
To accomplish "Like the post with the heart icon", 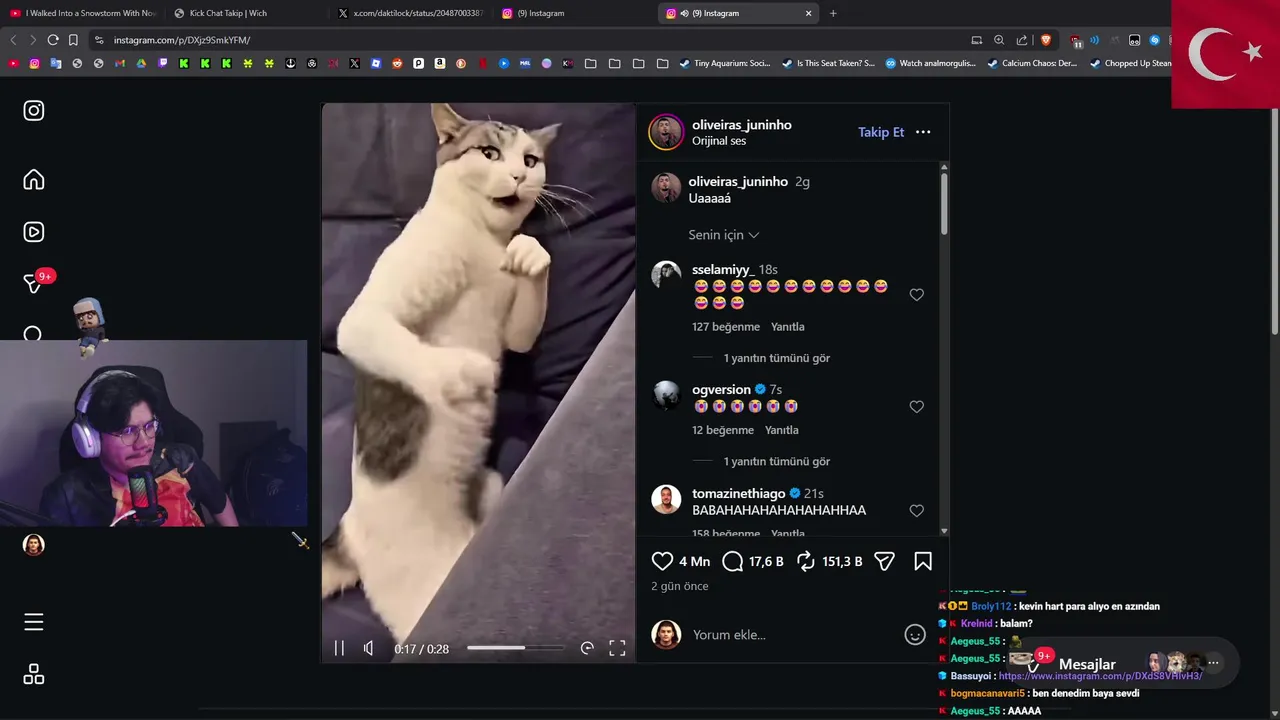I will coord(662,562).
